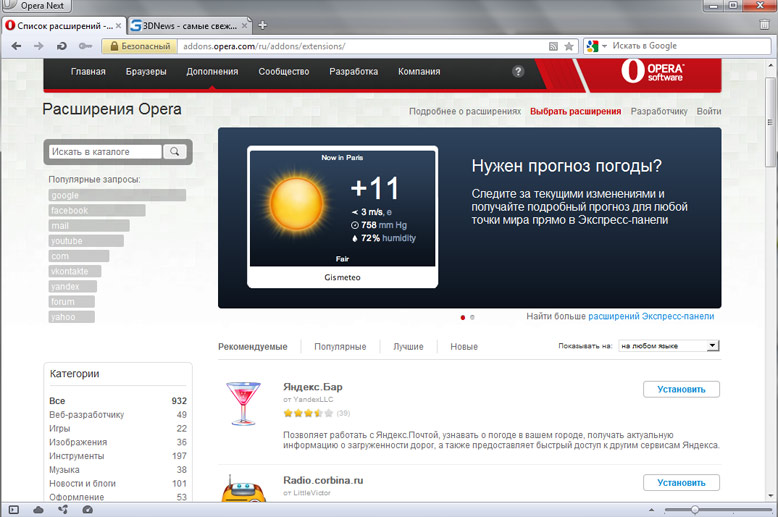Open the Opera Next menu button
Image resolution: width=778 pixels, height=517 pixels.
tap(38, 6)
